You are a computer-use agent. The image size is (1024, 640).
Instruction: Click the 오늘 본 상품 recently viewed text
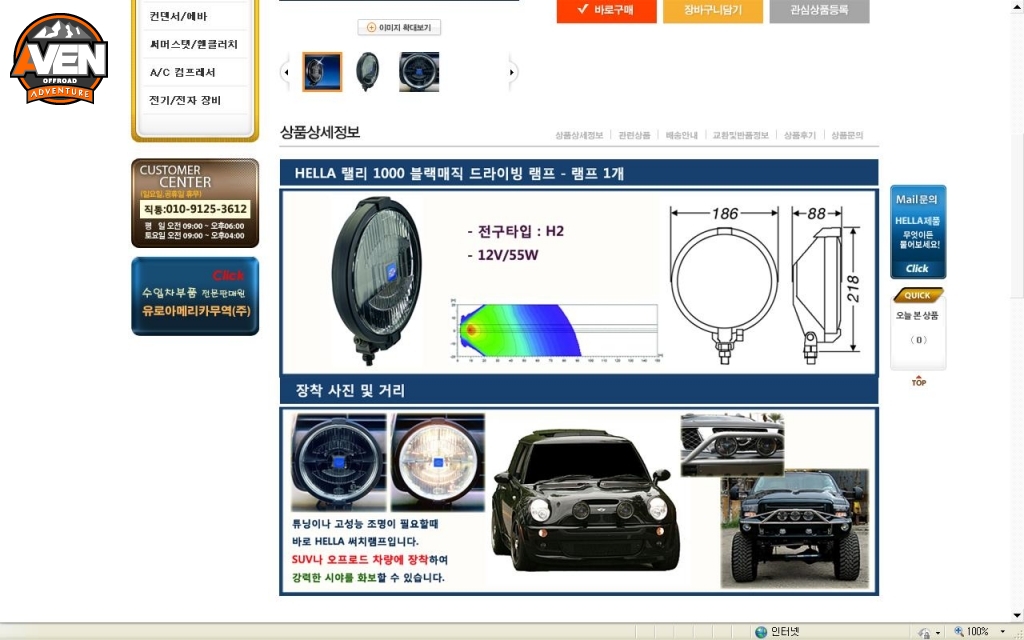pyautogui.click(x=918, y=315)
